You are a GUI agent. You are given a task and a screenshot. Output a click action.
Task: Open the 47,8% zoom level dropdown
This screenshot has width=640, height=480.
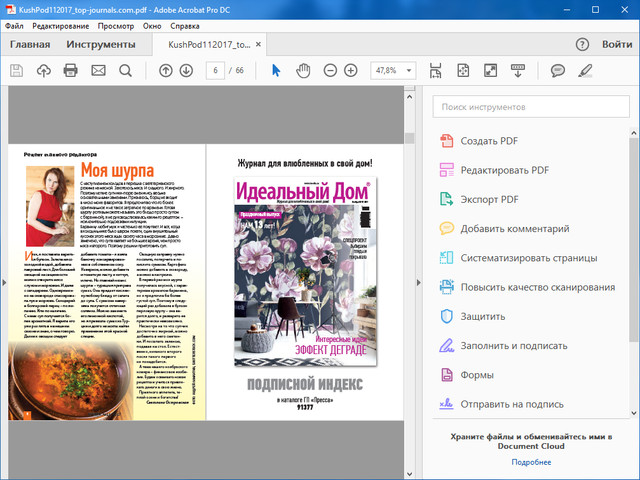tap(393, 70)
